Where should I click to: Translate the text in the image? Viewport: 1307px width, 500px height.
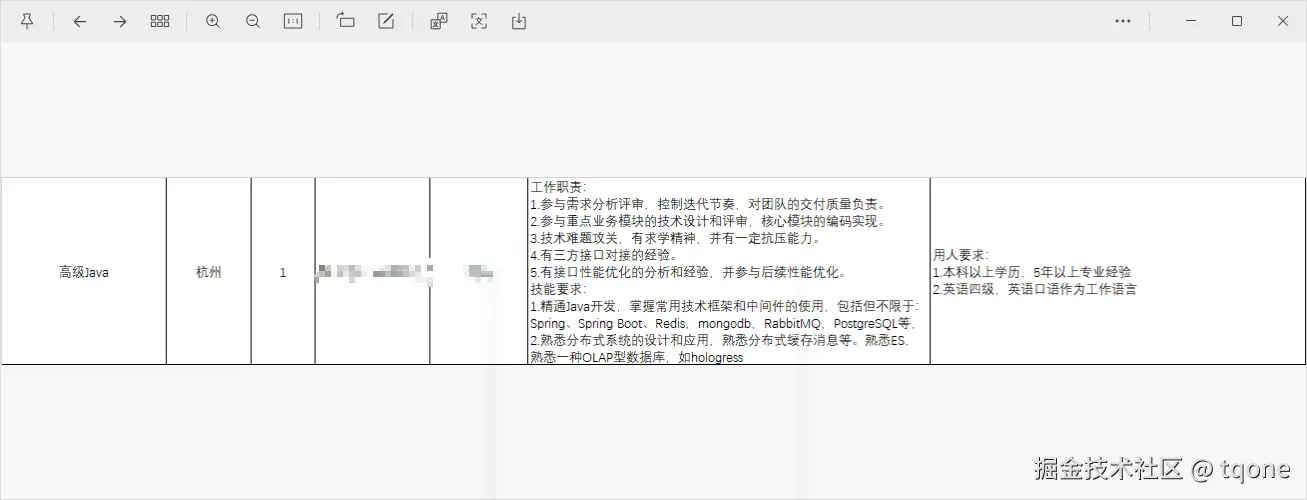439,21
